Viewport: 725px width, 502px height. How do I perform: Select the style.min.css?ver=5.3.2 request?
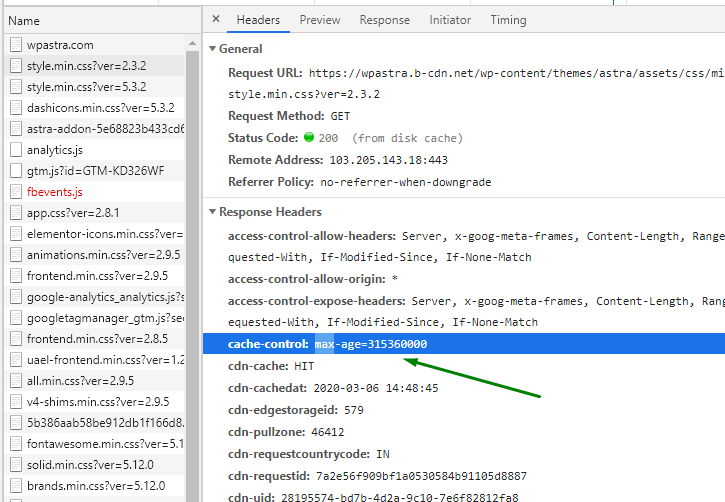click(94, 87)
